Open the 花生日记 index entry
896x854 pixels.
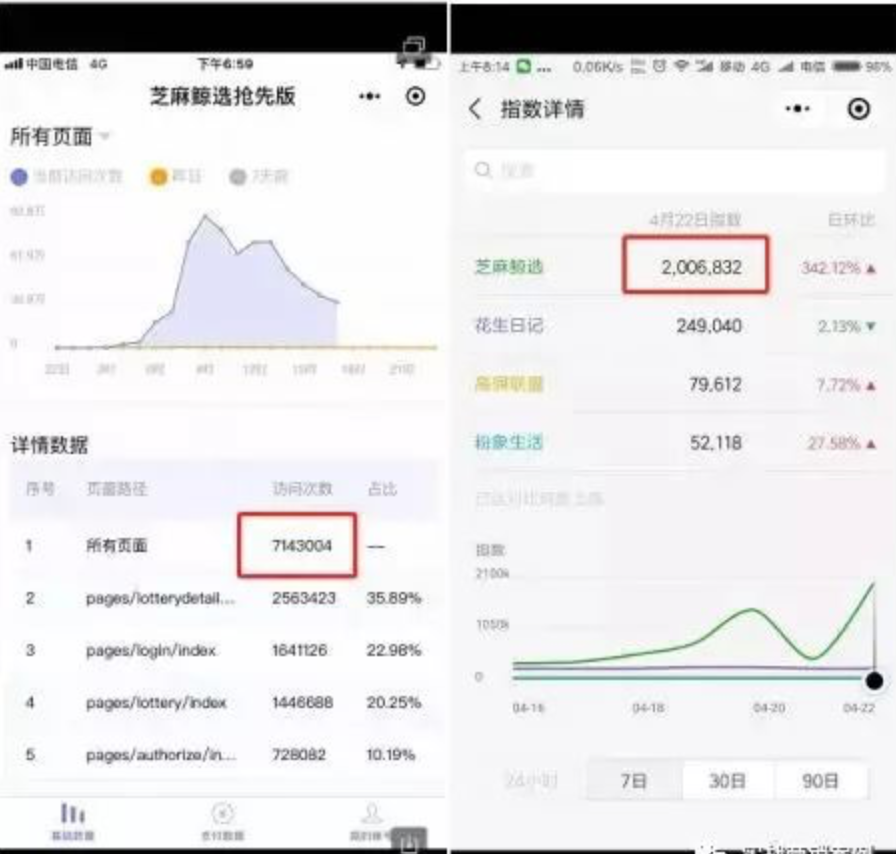pyautogui.click(x=509, y=325)
